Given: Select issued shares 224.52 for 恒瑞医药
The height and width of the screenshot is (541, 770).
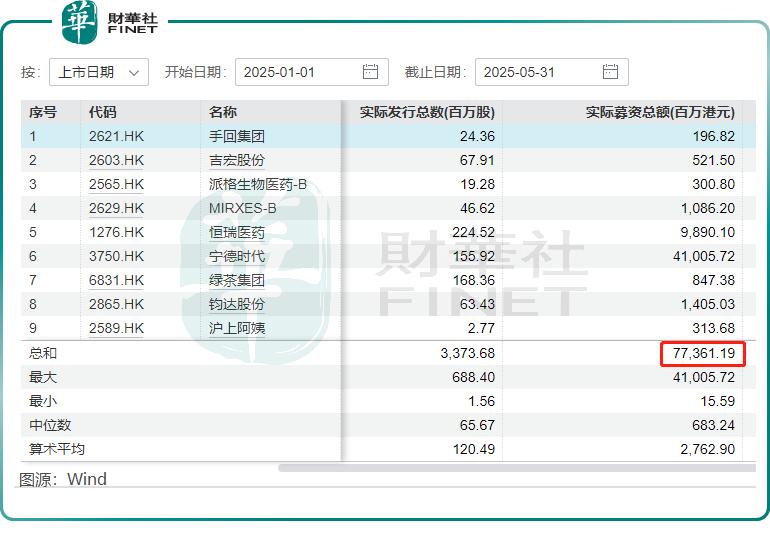Looking at the screenshot, I should (473, 232).
